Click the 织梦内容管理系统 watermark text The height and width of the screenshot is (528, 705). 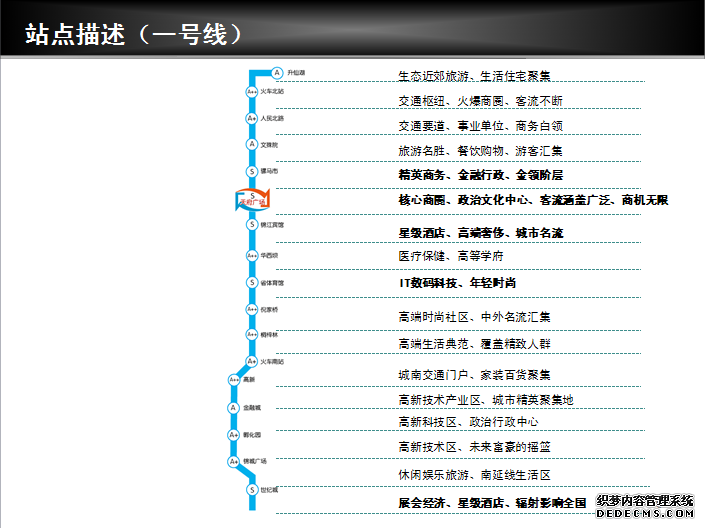click(x=645, y=500)
